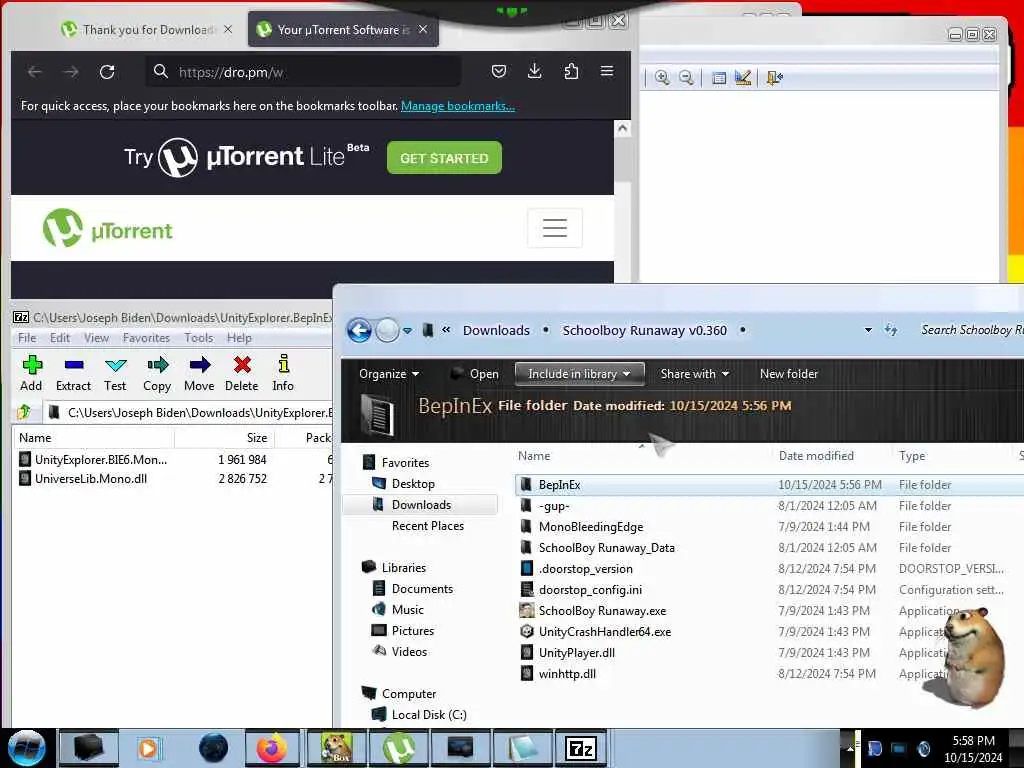Open the address bar history dropdown arrow
This screenshot has width=1024, height=768.
tap(868, 330)
